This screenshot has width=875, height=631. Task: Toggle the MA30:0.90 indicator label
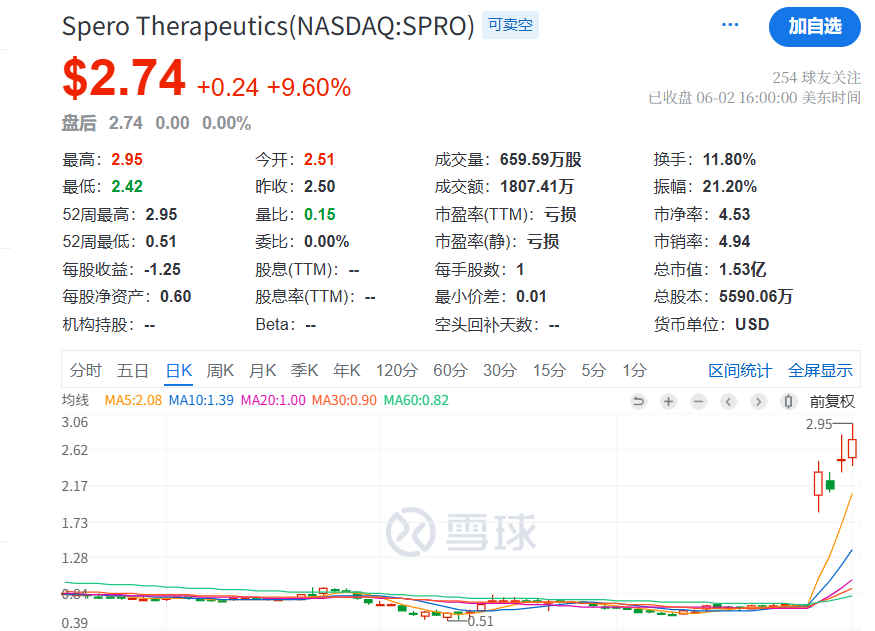344,401
